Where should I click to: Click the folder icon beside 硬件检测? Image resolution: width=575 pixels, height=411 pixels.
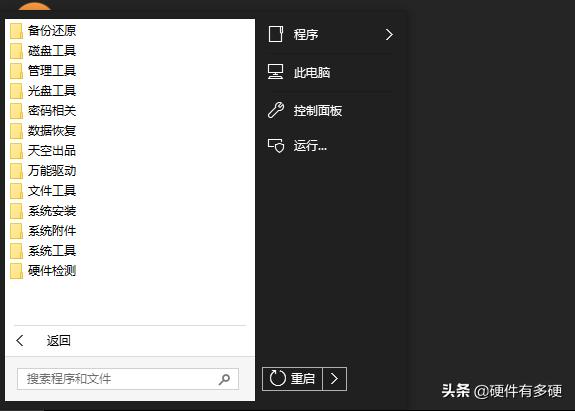(x=17, y=271)
